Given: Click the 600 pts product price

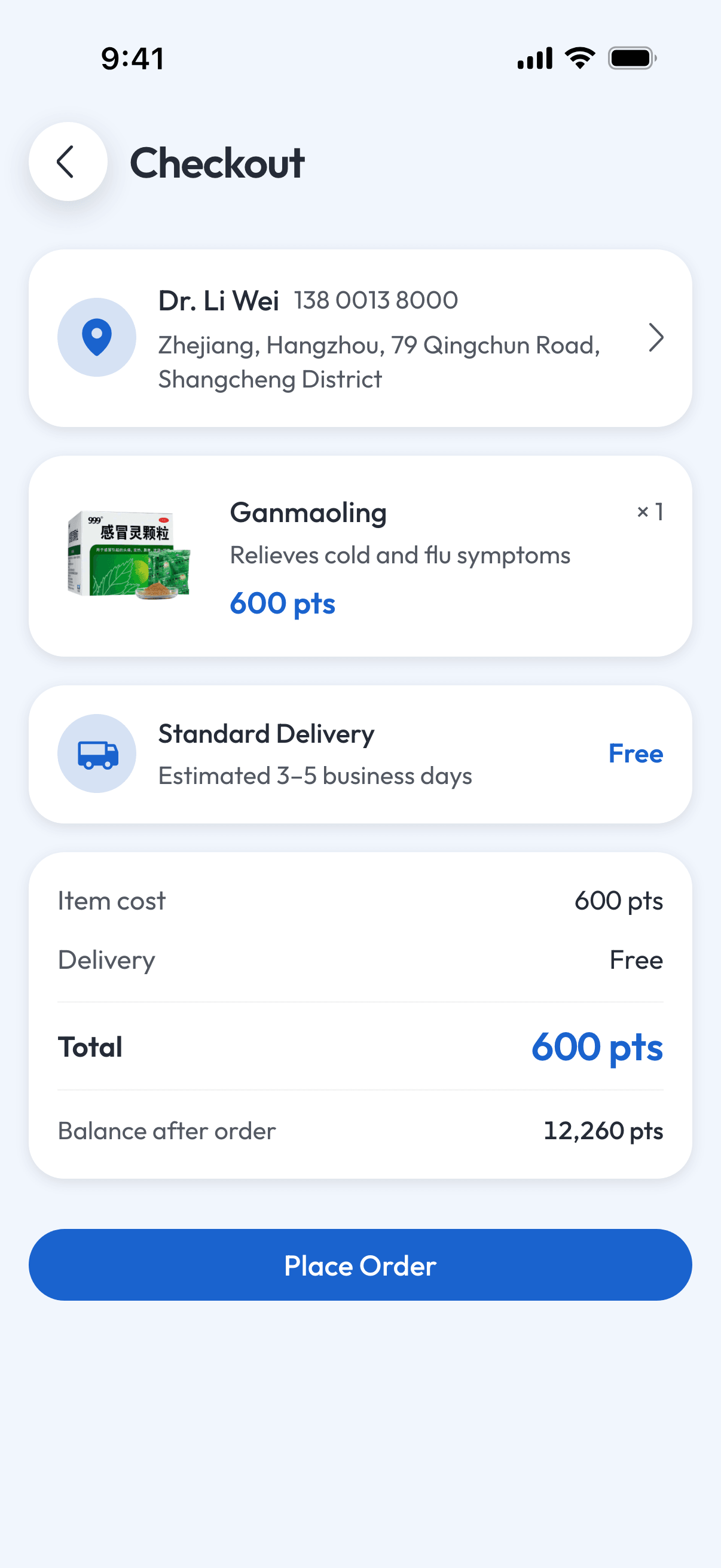Looking at the screenshot, I should tap(283, 603).
